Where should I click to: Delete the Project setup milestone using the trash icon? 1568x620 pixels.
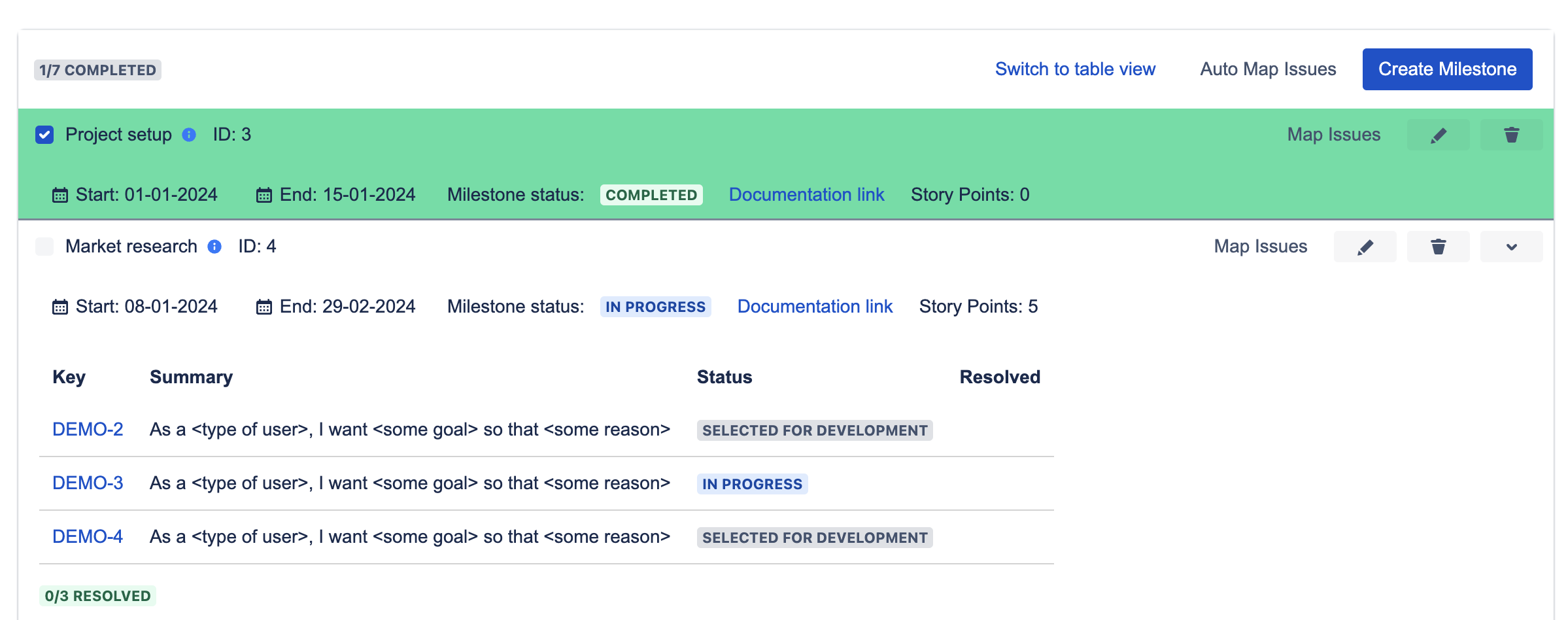click(x=1511, y=135)
